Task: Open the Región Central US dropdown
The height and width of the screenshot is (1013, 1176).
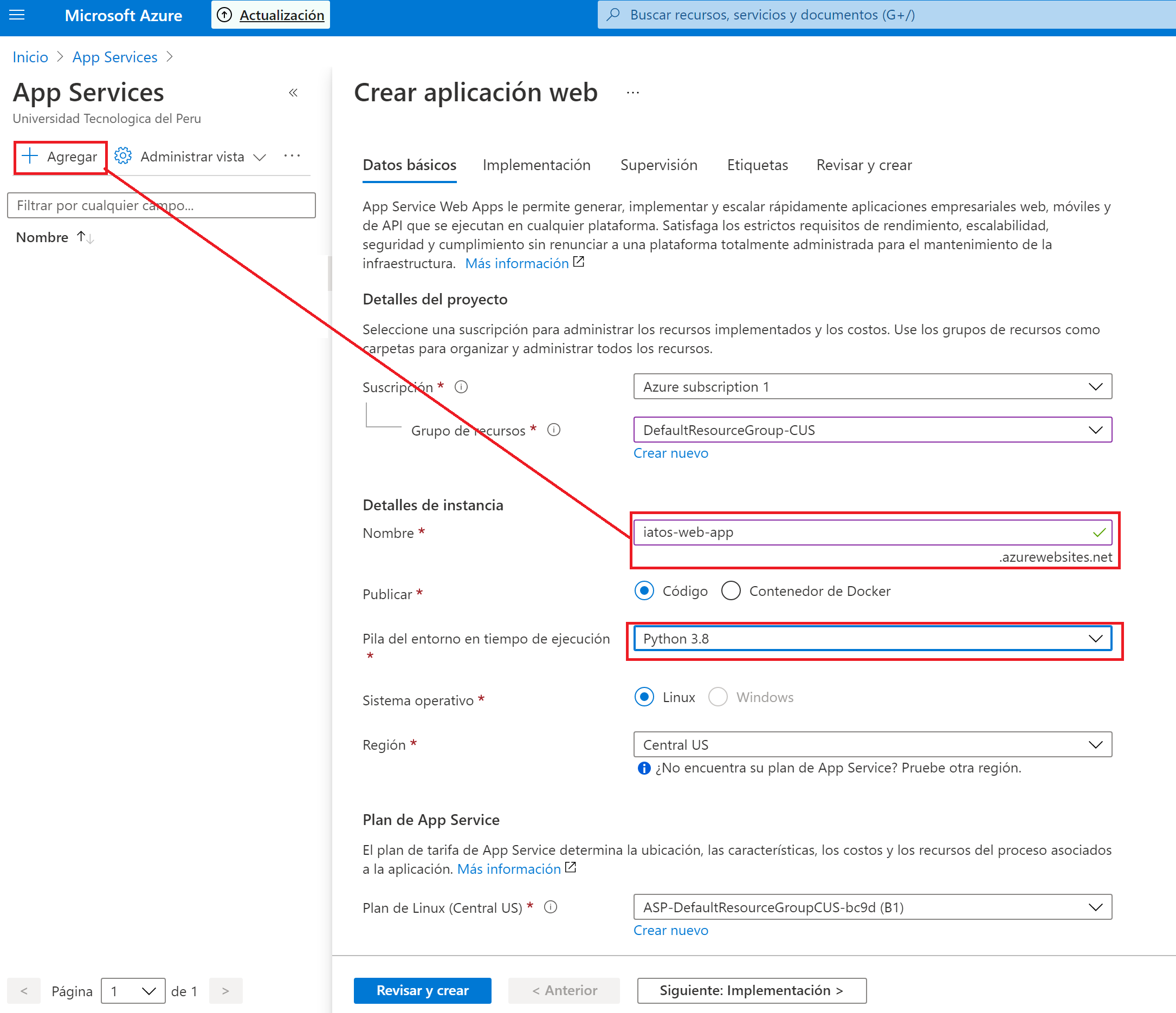Action: (x=872, y=745)
